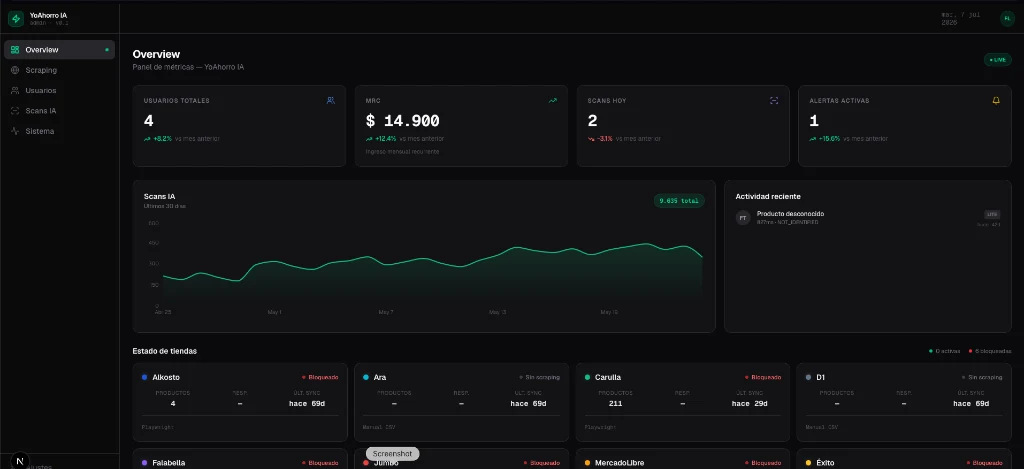The image size is (1024, 469).
Task: Click the scan frame icon on Scans Hoy card
Action: [x=774, y=101]
